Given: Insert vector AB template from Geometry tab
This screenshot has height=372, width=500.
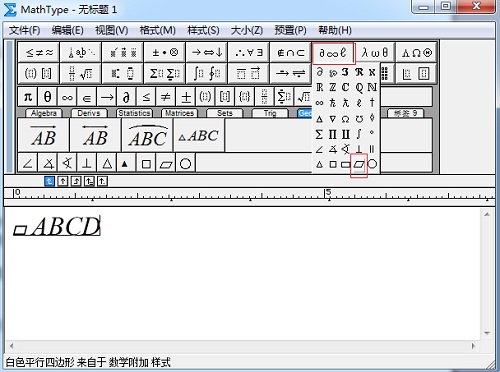Looking at the screenshot, I should point(44,135).
